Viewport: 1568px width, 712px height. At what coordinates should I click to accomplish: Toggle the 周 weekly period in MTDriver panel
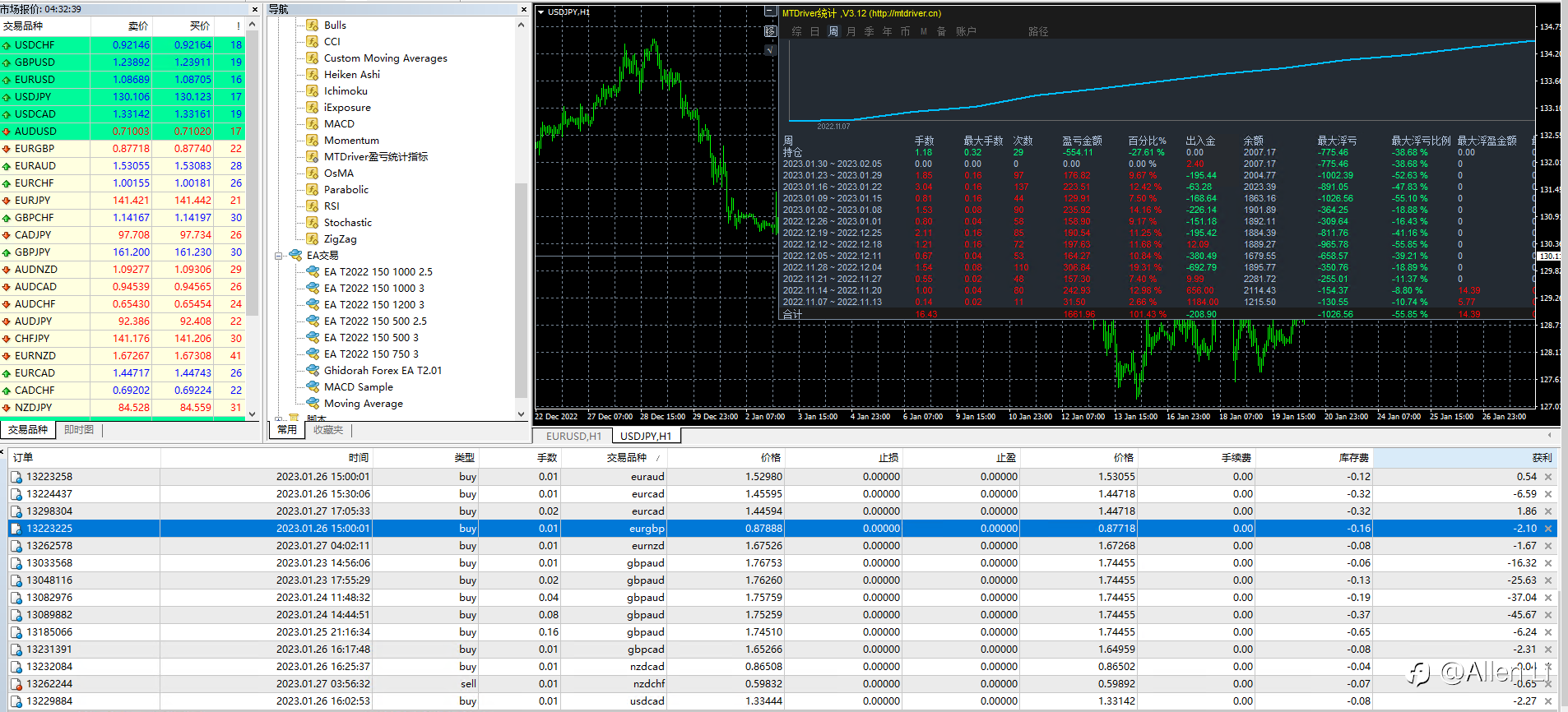(x=833, y=31)
